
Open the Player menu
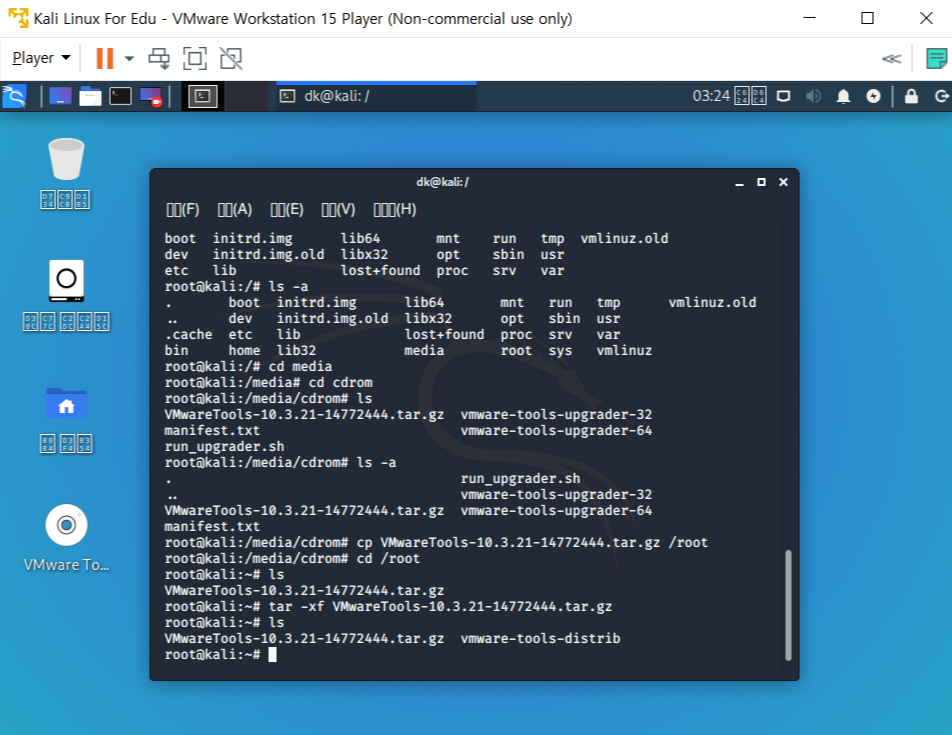click(41, 58)
